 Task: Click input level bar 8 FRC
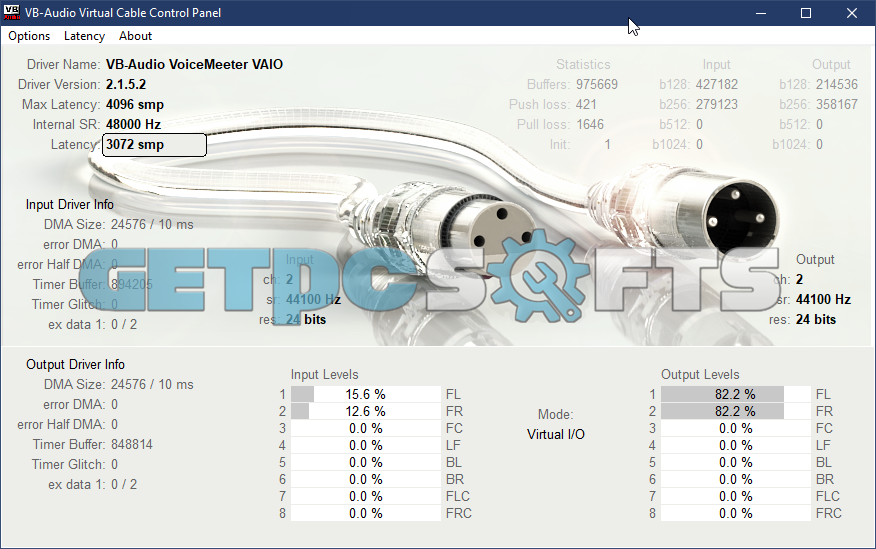(x=365, y=513)
